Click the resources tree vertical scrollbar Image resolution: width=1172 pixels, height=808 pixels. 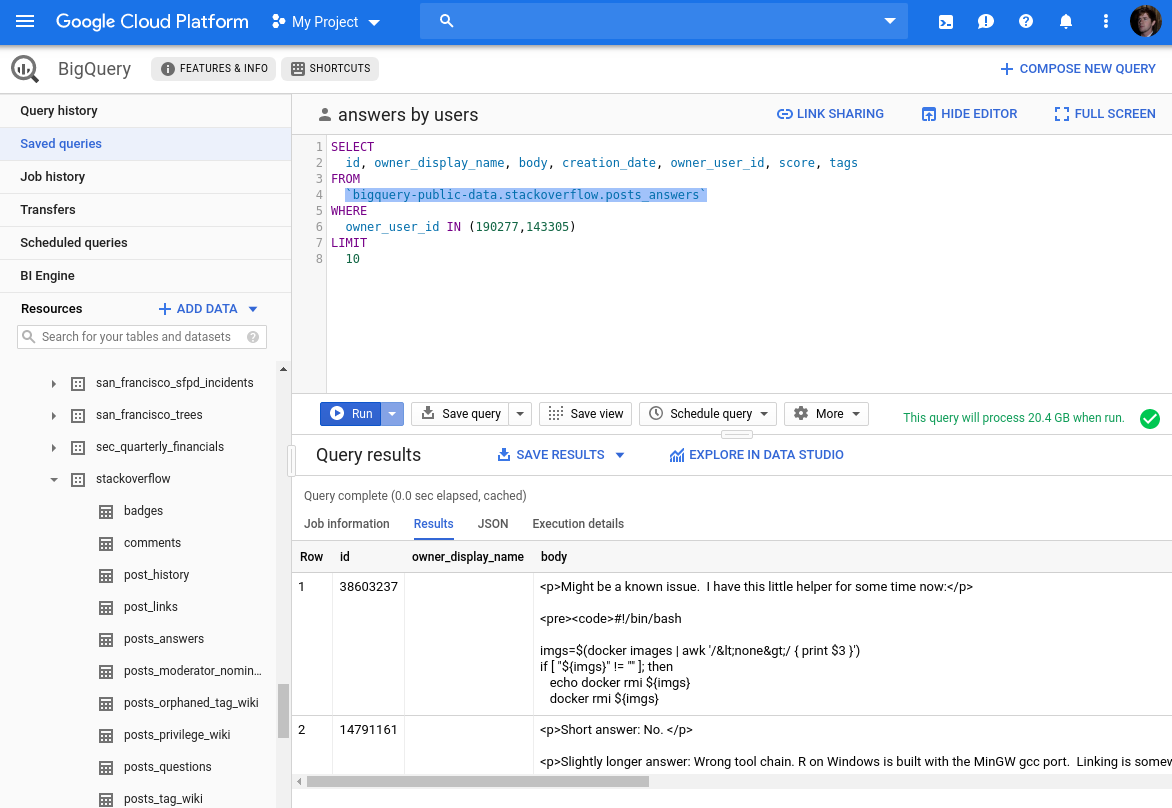point(283,710)
